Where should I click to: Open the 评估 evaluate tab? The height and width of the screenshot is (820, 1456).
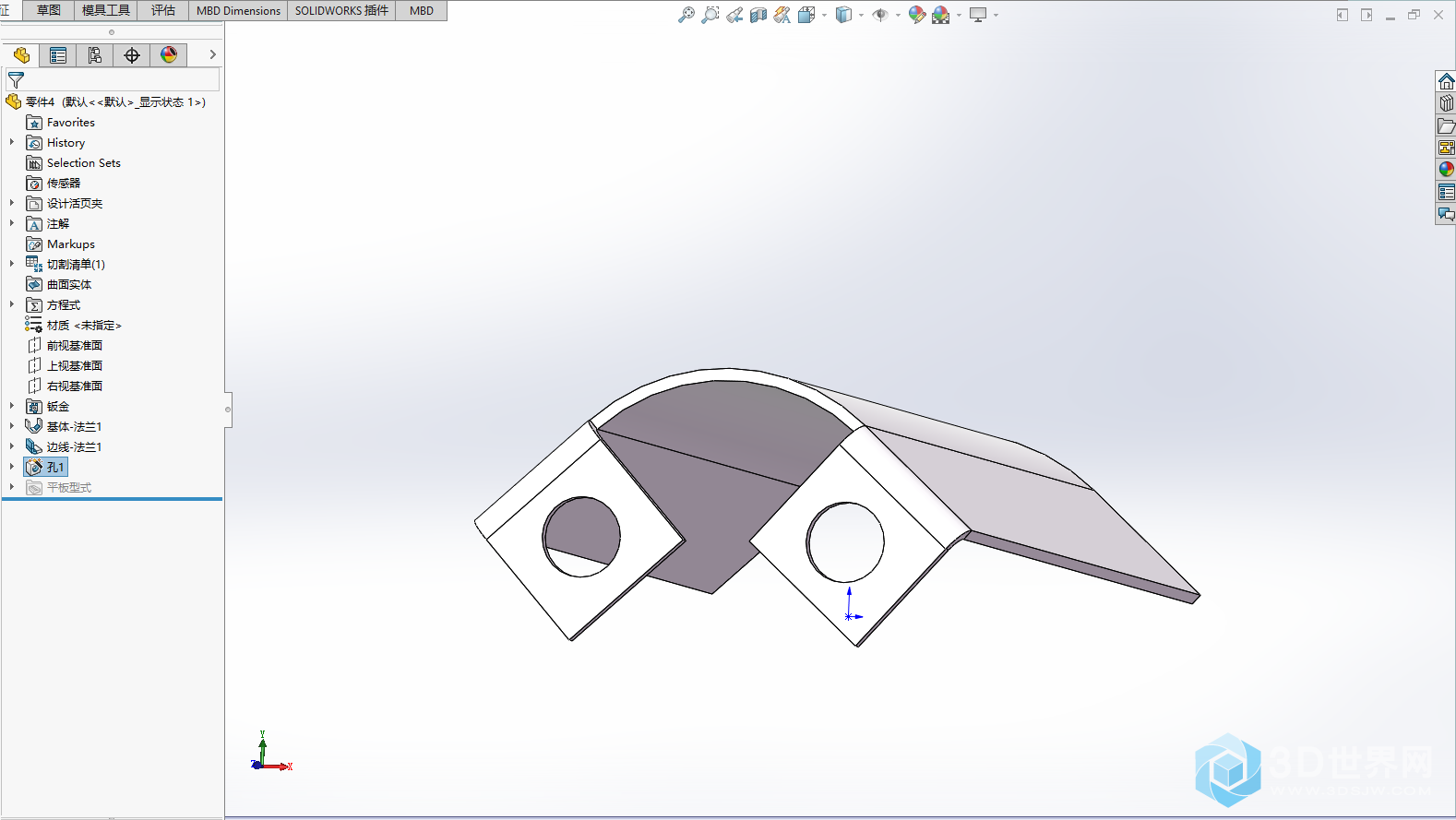pyautogui.click(x=163, y=10)
